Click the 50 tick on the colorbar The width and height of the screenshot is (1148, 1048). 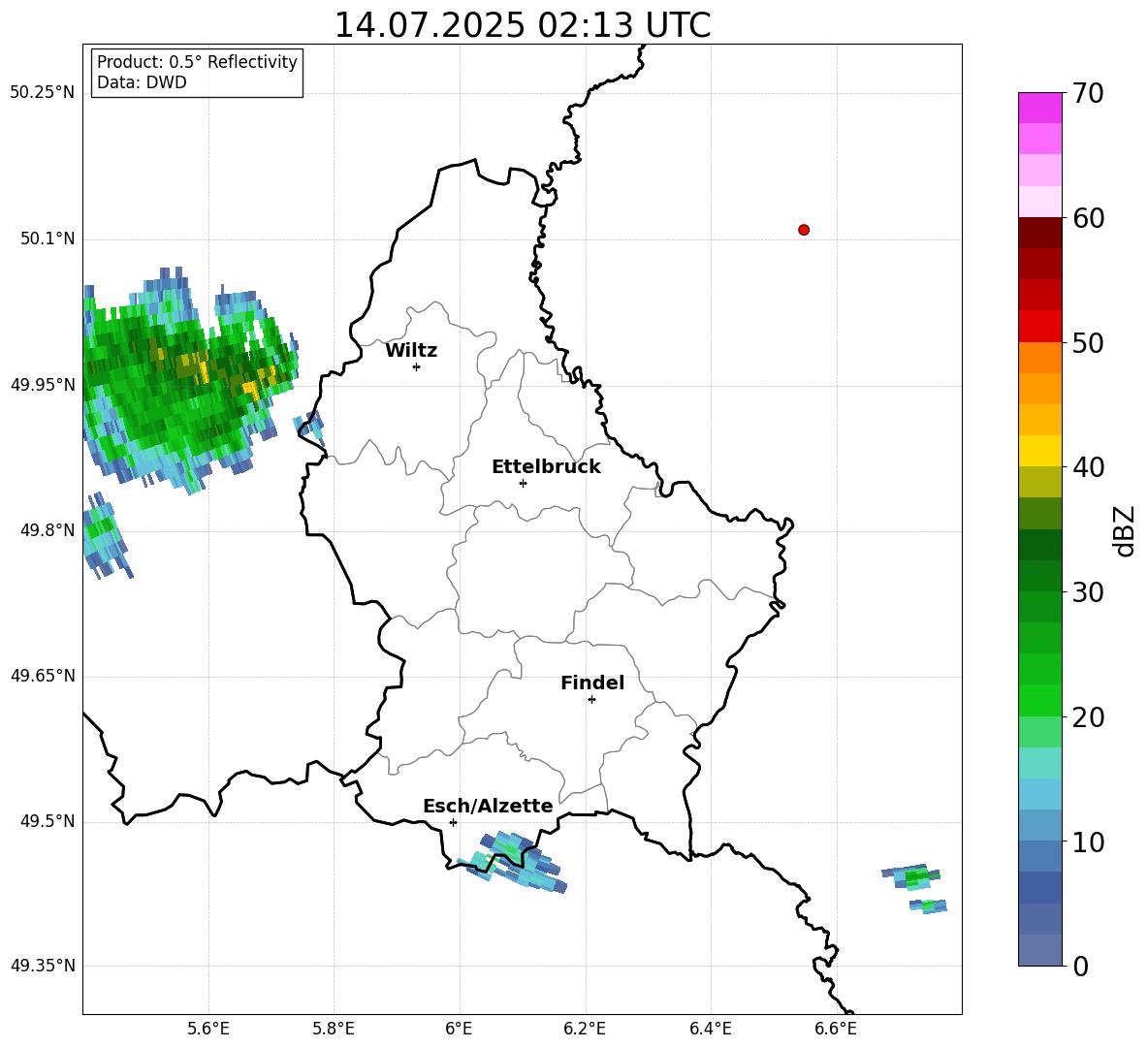pos(1088,342)
